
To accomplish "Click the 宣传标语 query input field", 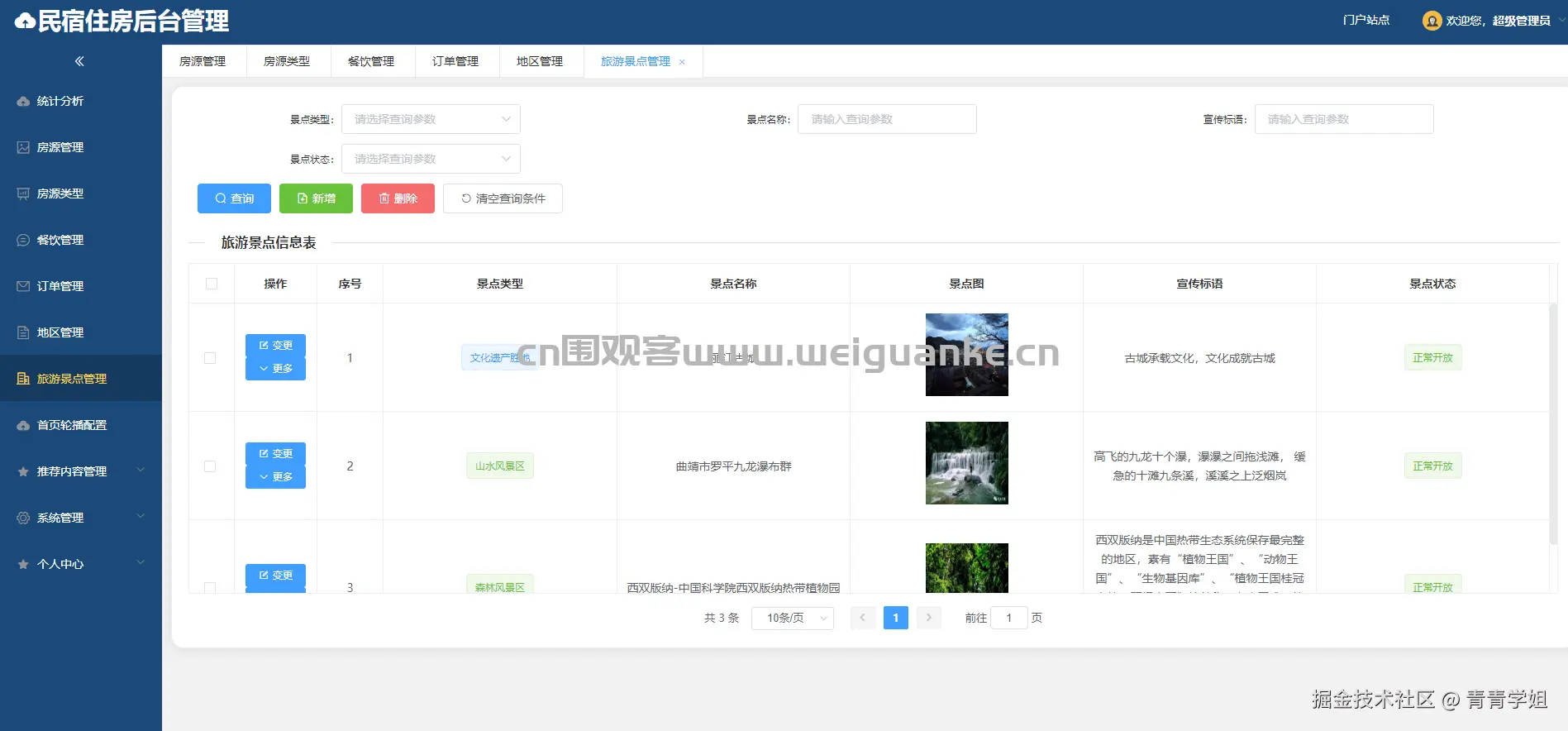I will point(1344,119).
